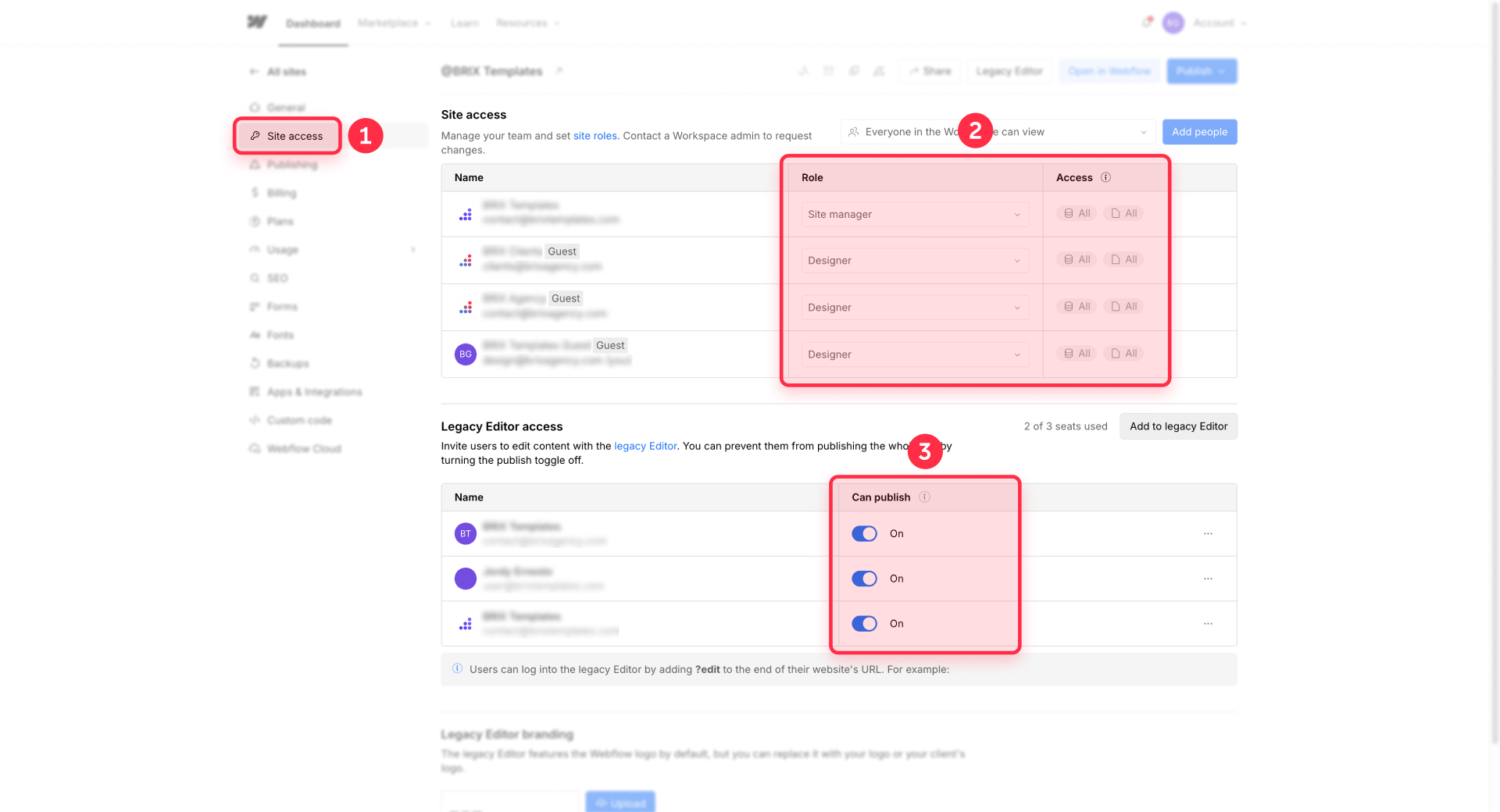Open more options for the blank purple avatar row
This screenshot has width=1500, height=812.
[x=1208, y=579]
